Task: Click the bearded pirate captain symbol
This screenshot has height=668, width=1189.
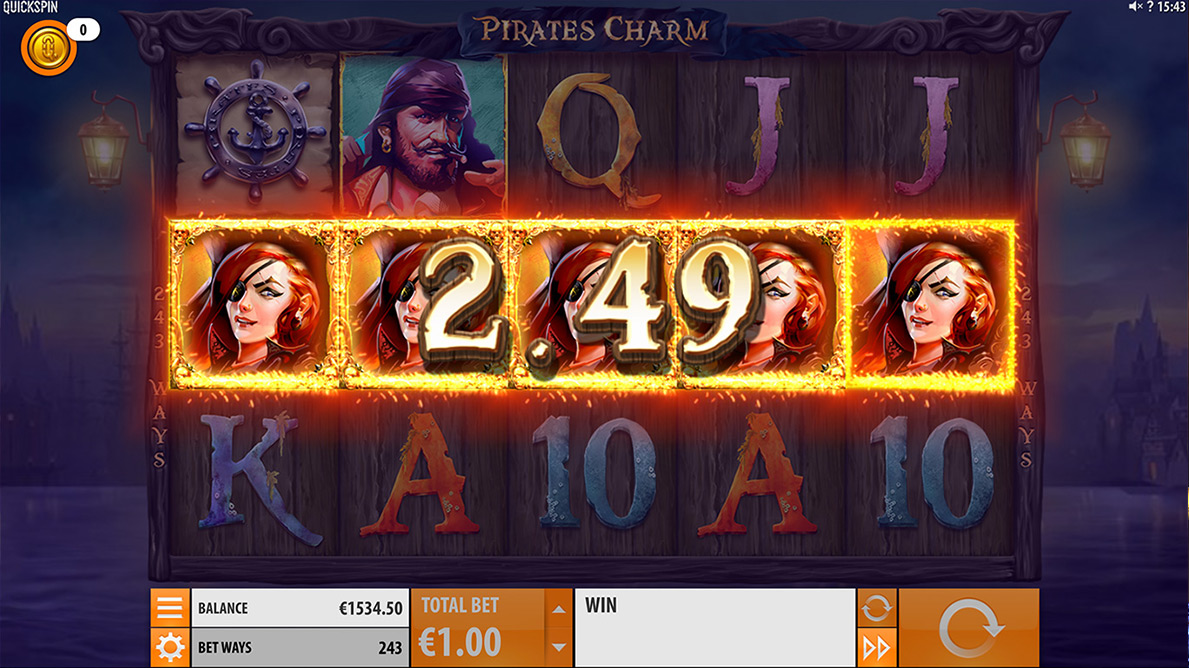Action: [423, 134]
